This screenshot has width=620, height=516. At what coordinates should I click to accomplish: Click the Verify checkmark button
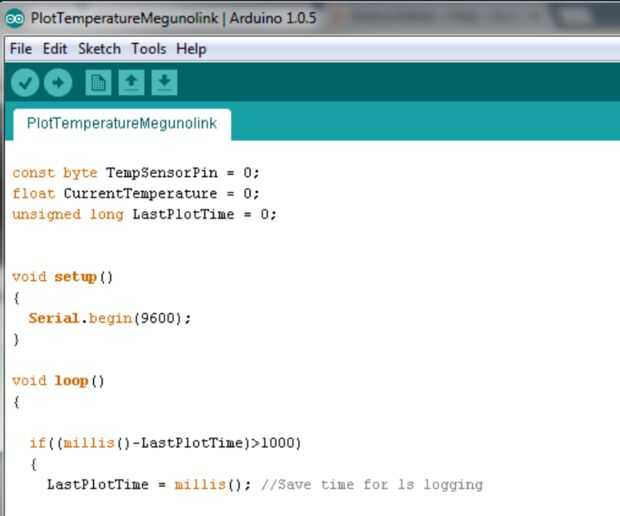(25, 83)
